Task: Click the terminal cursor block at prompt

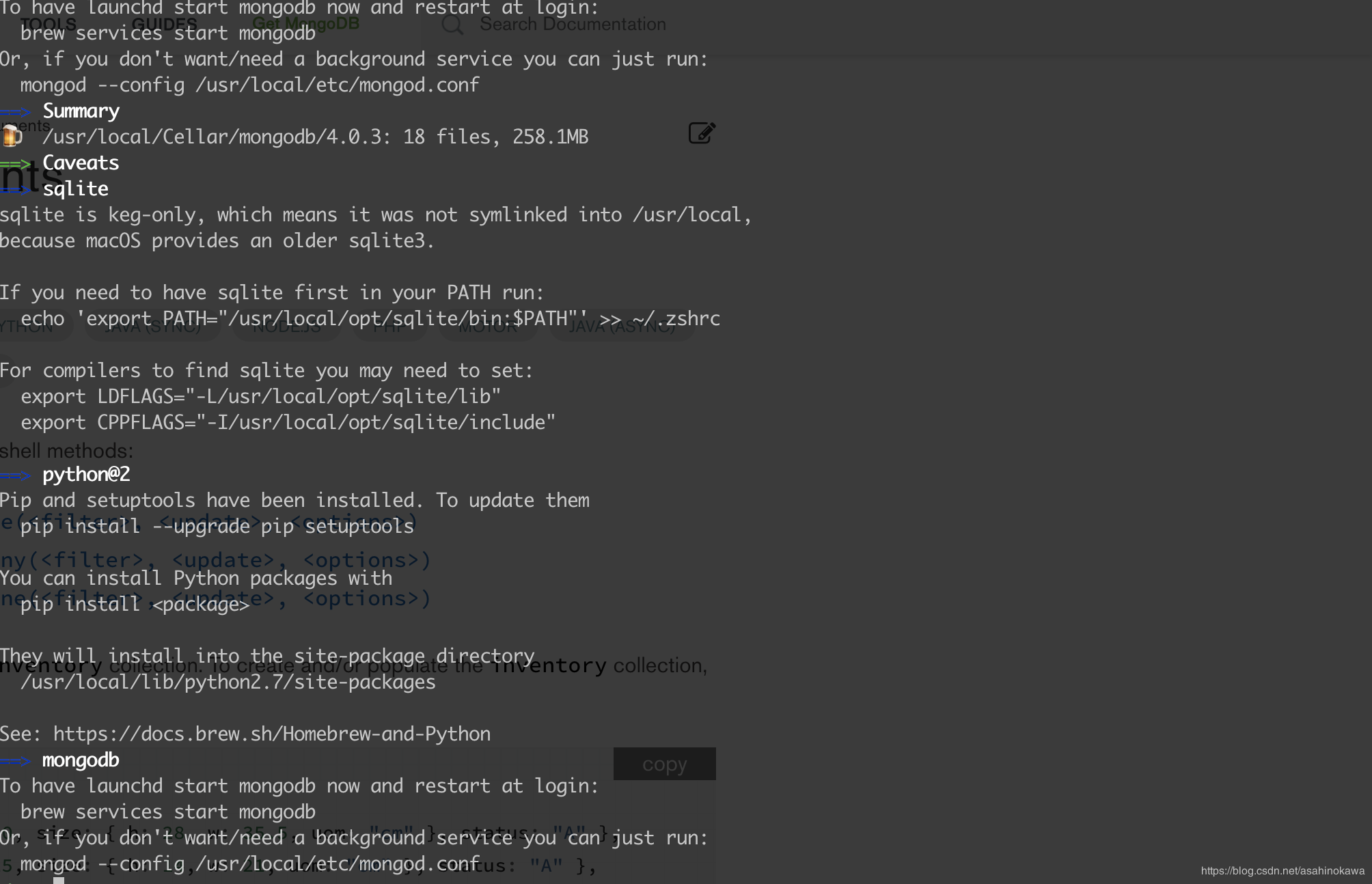Action: [x=59, y=881]
